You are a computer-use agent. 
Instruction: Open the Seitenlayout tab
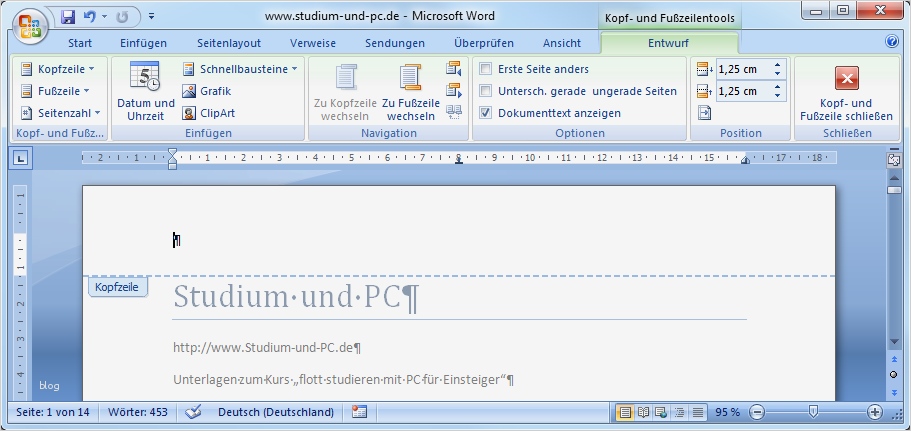point(229,43)
